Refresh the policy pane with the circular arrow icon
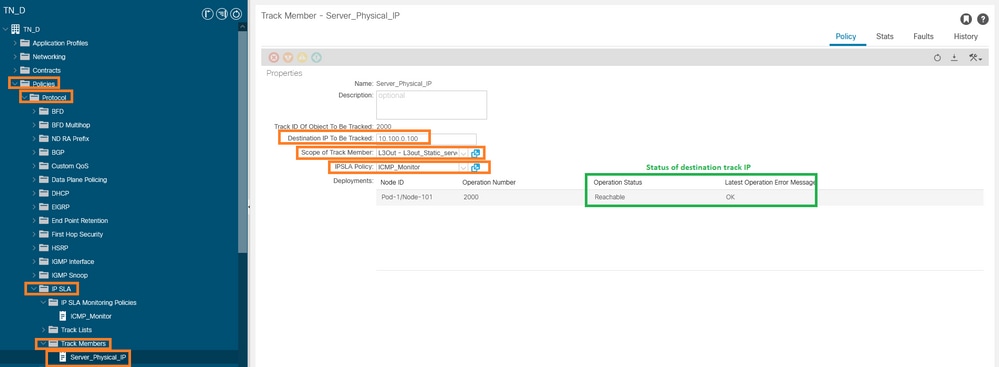 (937, 58)
